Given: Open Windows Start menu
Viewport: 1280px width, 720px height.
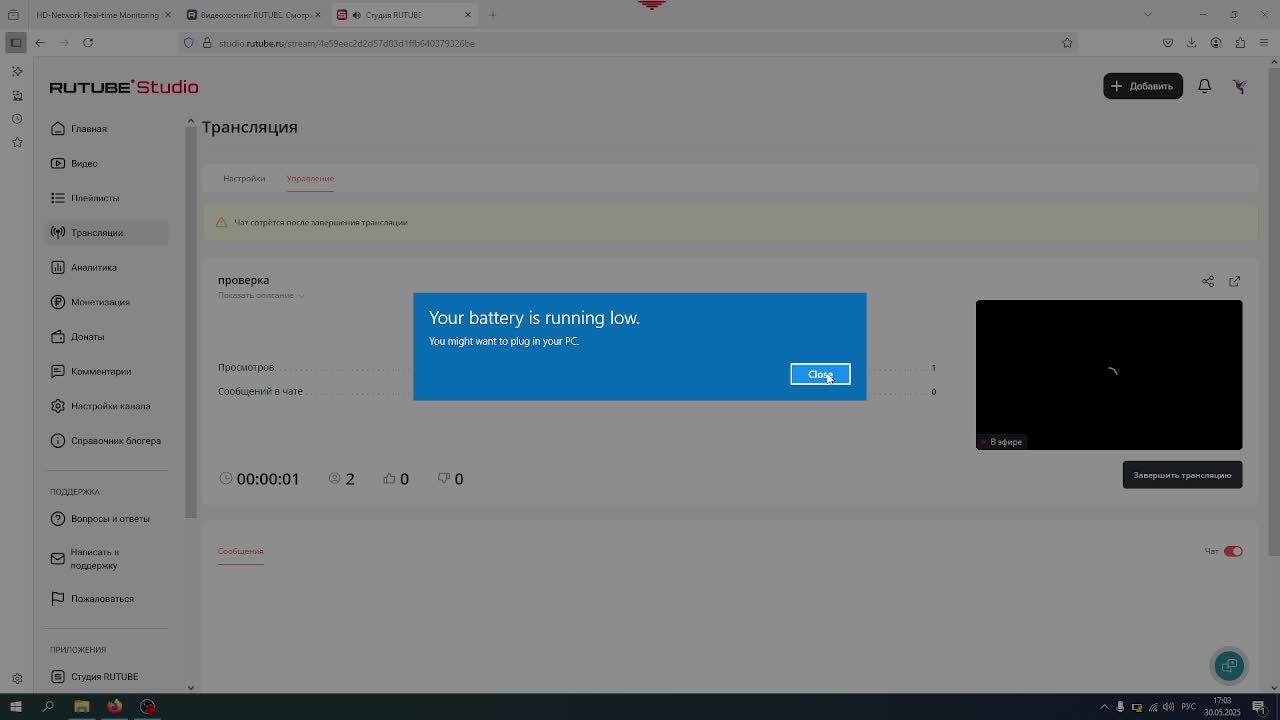Looking at the screenshot, I should coord(15,707).
